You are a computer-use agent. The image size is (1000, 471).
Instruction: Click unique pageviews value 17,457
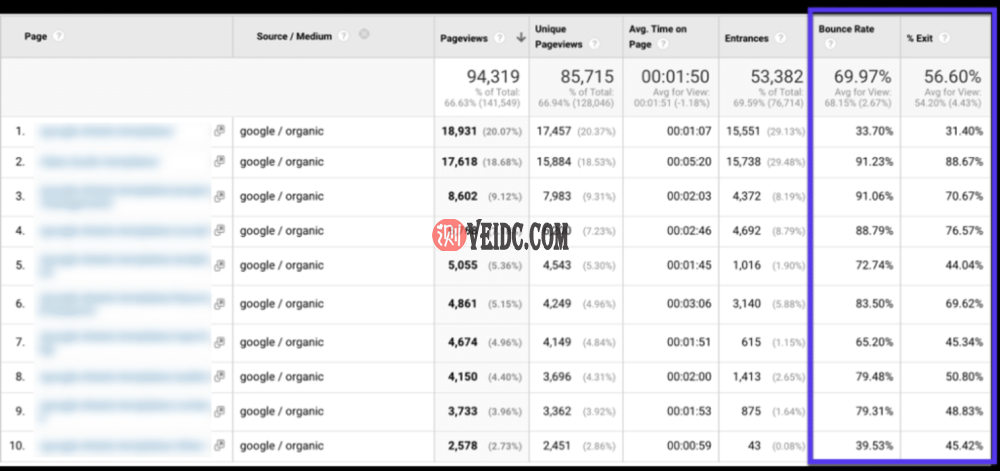(554, 131)
